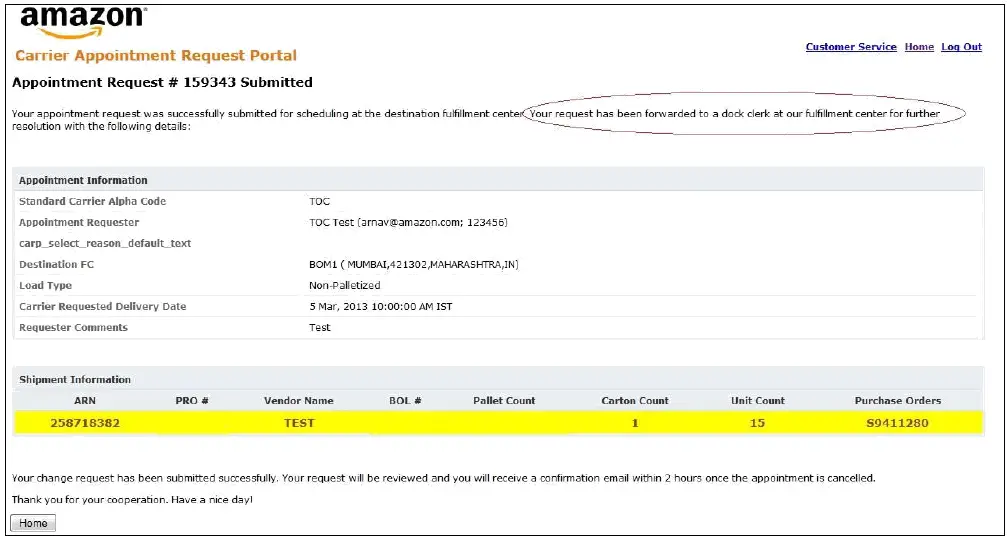The image size is (1007, 541).
Task: Click the Log Out link
Action: click(961, 47)
